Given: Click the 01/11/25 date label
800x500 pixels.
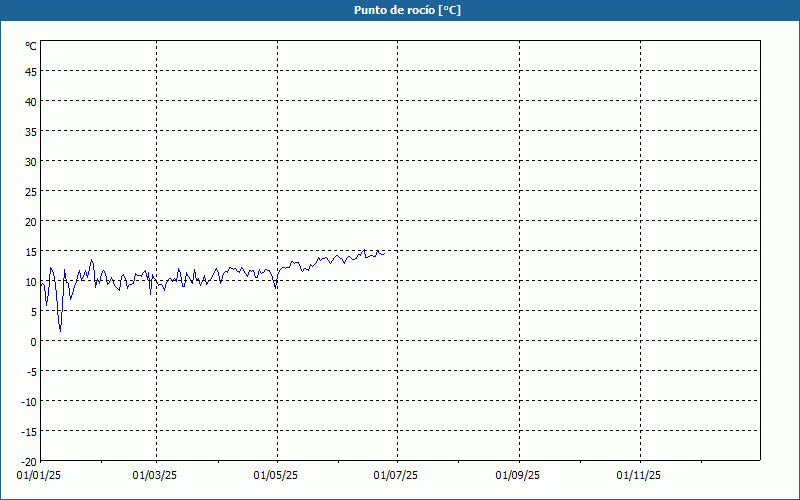Looking at the screenshot, I should point(638,476).
